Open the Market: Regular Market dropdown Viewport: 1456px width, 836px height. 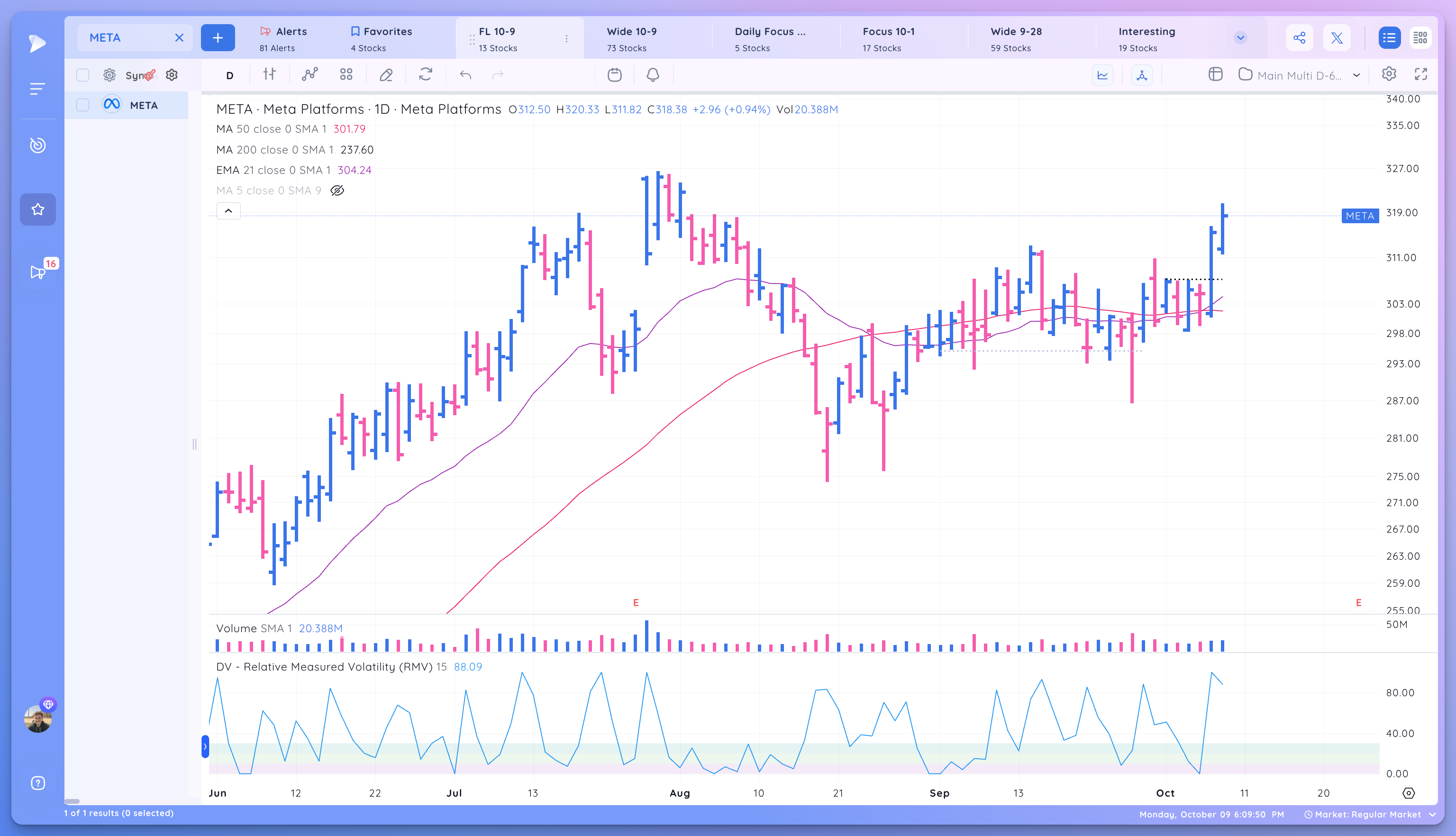point(1370,814)
